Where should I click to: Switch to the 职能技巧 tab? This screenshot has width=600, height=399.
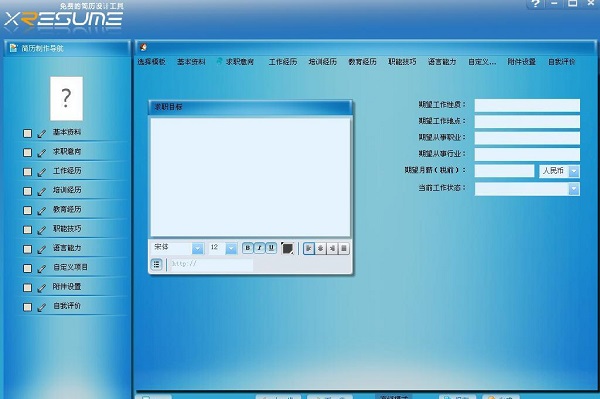[x=402, y=62]
